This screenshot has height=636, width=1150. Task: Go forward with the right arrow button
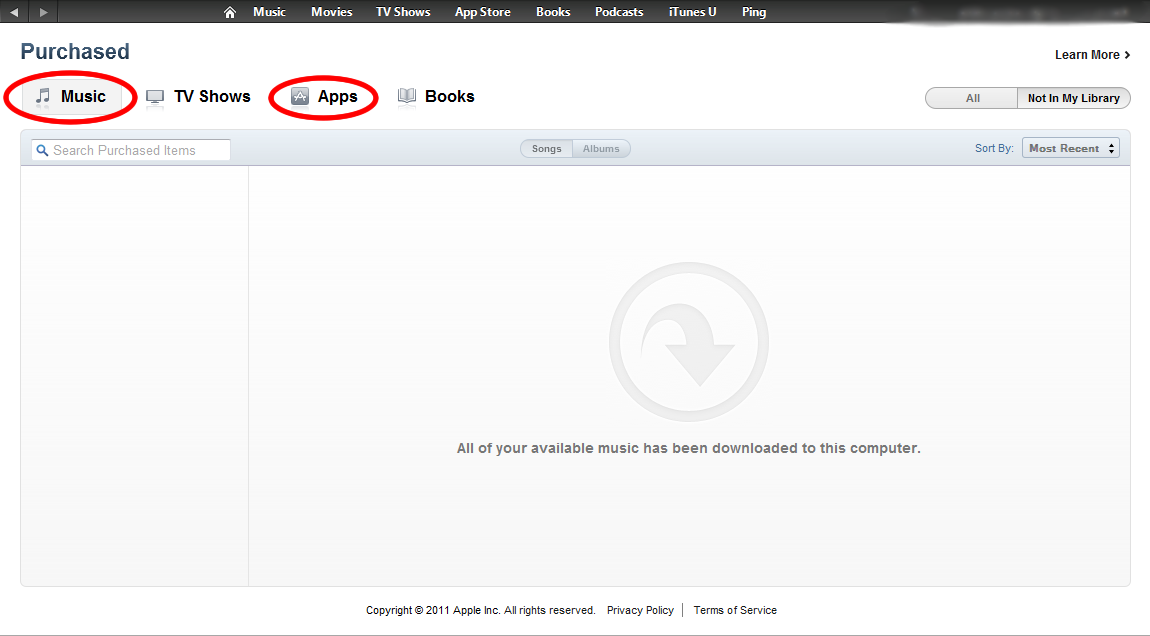43,12
